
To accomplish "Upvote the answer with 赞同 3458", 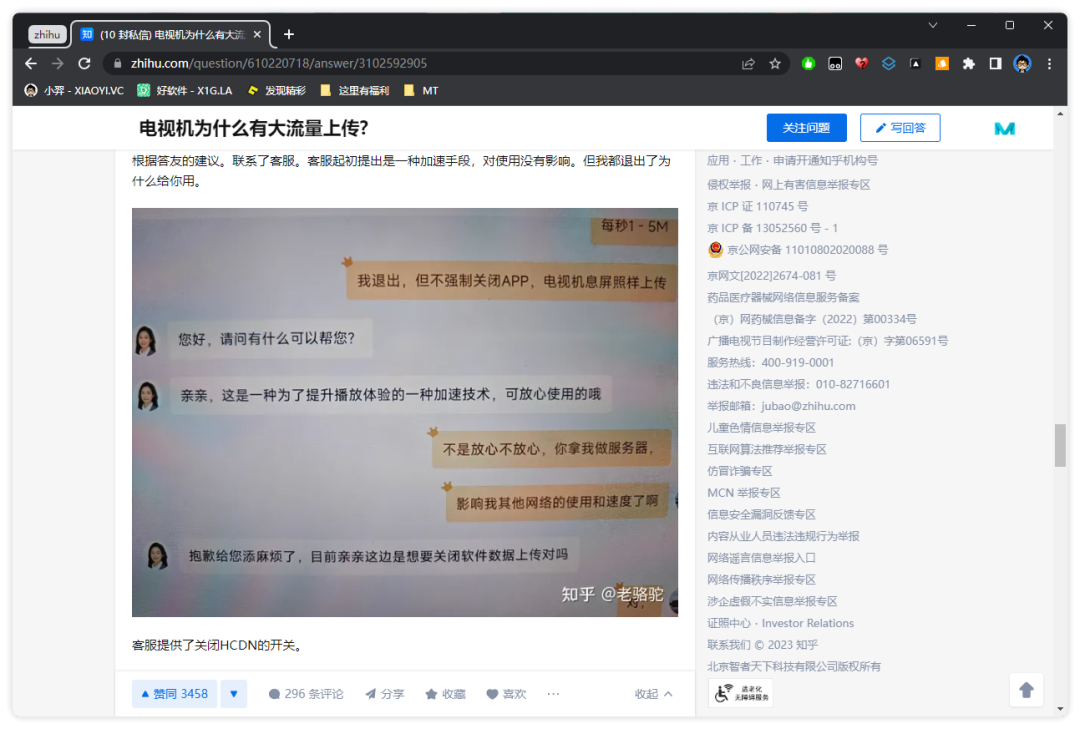I will point(174,694).
